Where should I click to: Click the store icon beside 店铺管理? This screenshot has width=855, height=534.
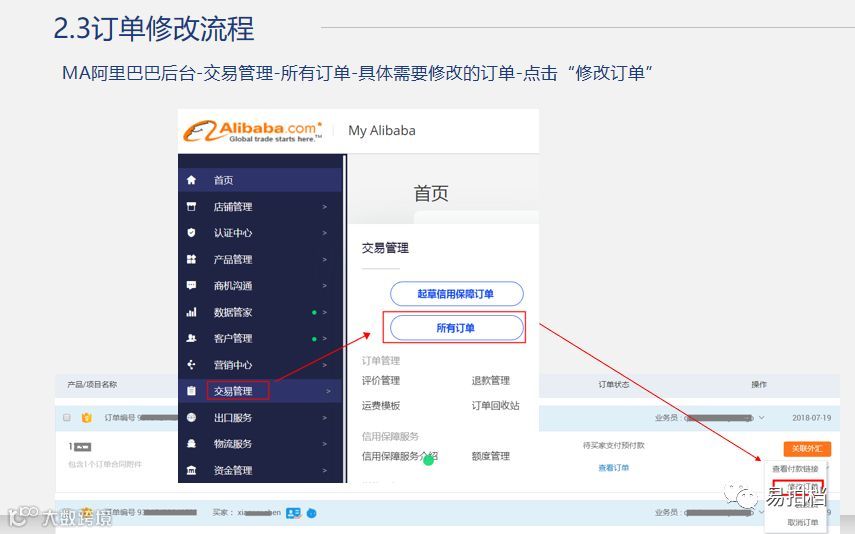(191, 207)
